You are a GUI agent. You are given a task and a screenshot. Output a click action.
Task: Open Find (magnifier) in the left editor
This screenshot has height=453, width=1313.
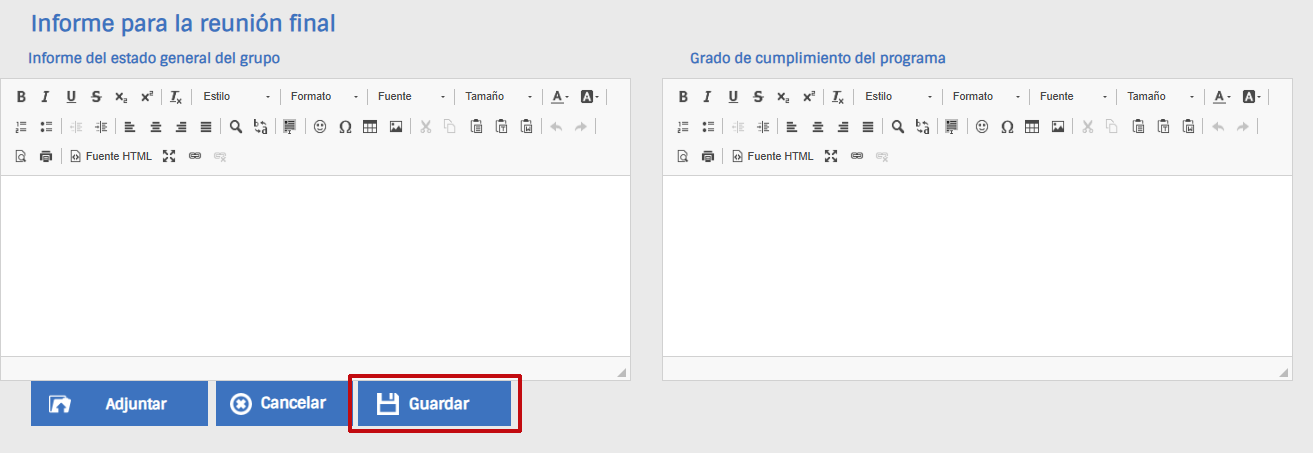(236, 127)
